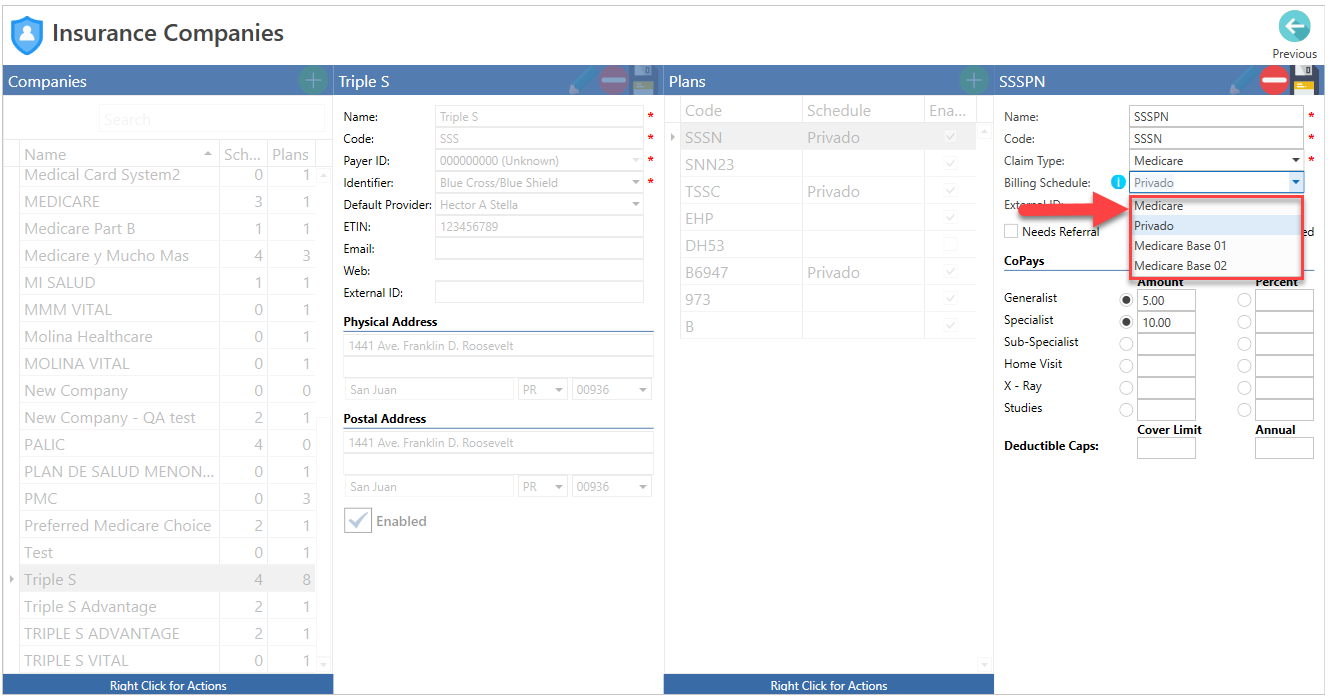Image resolution: width=1328 pixels, height=697 pixels.
Task: Add a new company with plus icon
Action: (x=312, y=81)
